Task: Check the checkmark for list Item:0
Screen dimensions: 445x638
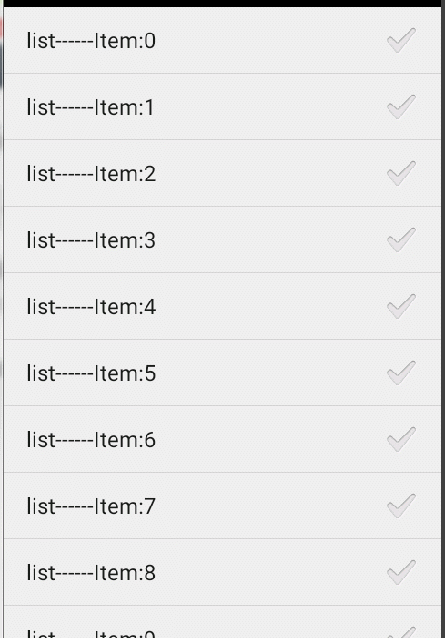Action: click(401, 40)
